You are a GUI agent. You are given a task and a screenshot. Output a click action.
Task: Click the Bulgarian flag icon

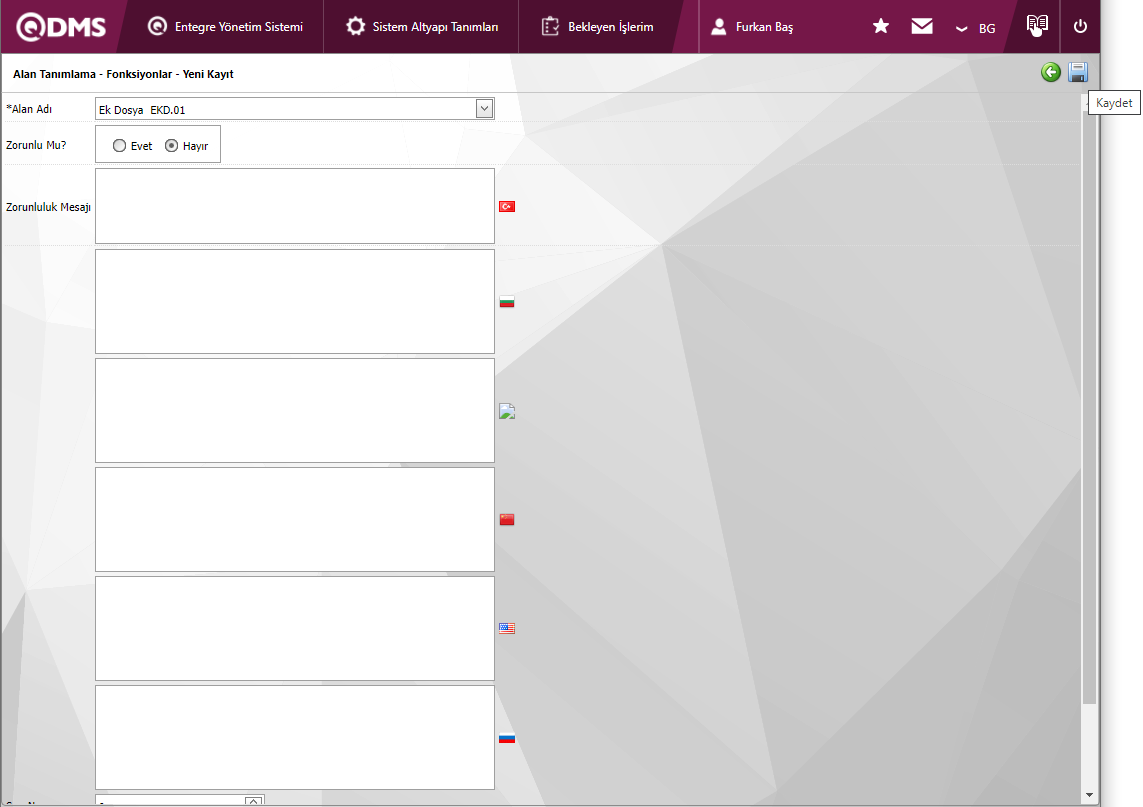pos(507,302)
